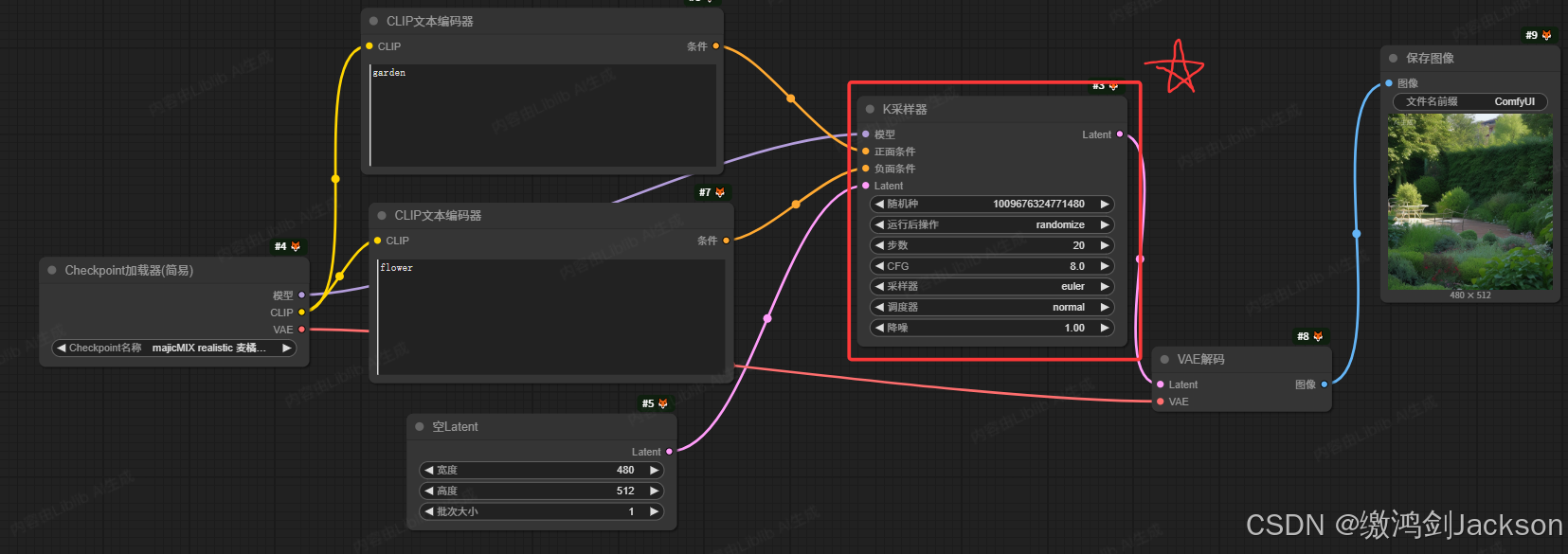1568x554 pixels.
Task: Decrease 步数 with its left arrow
Action: (879, 245)
